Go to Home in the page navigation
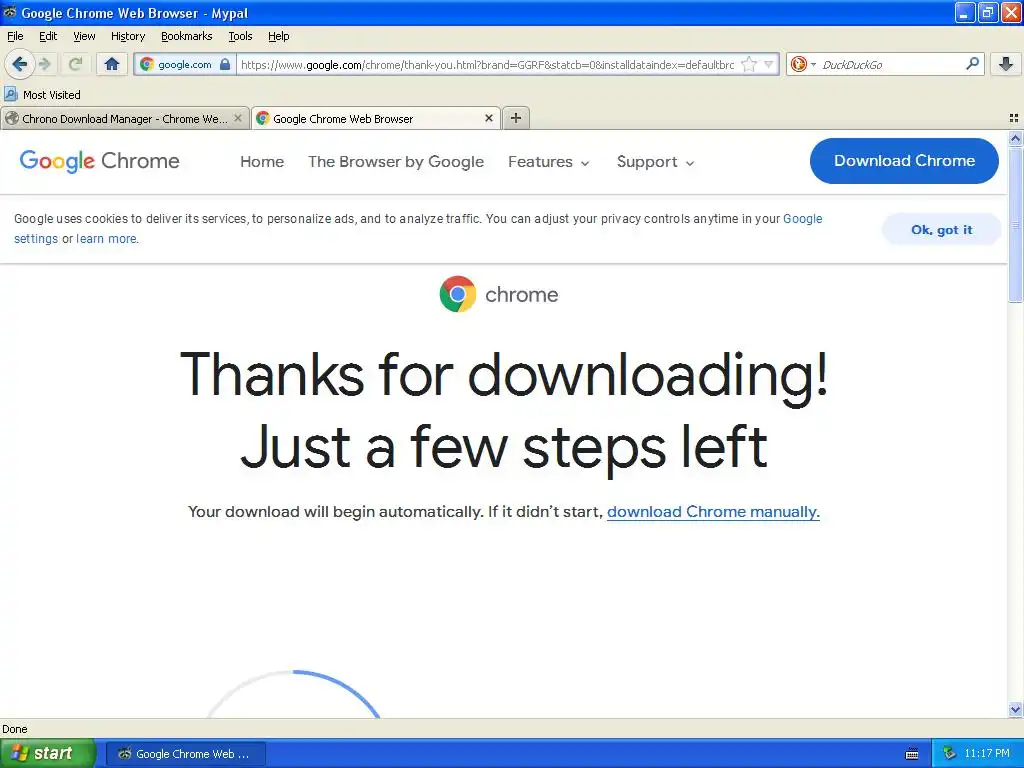Screen dimensions: 1024x768 pyautogui.click(x=262, y=161)
